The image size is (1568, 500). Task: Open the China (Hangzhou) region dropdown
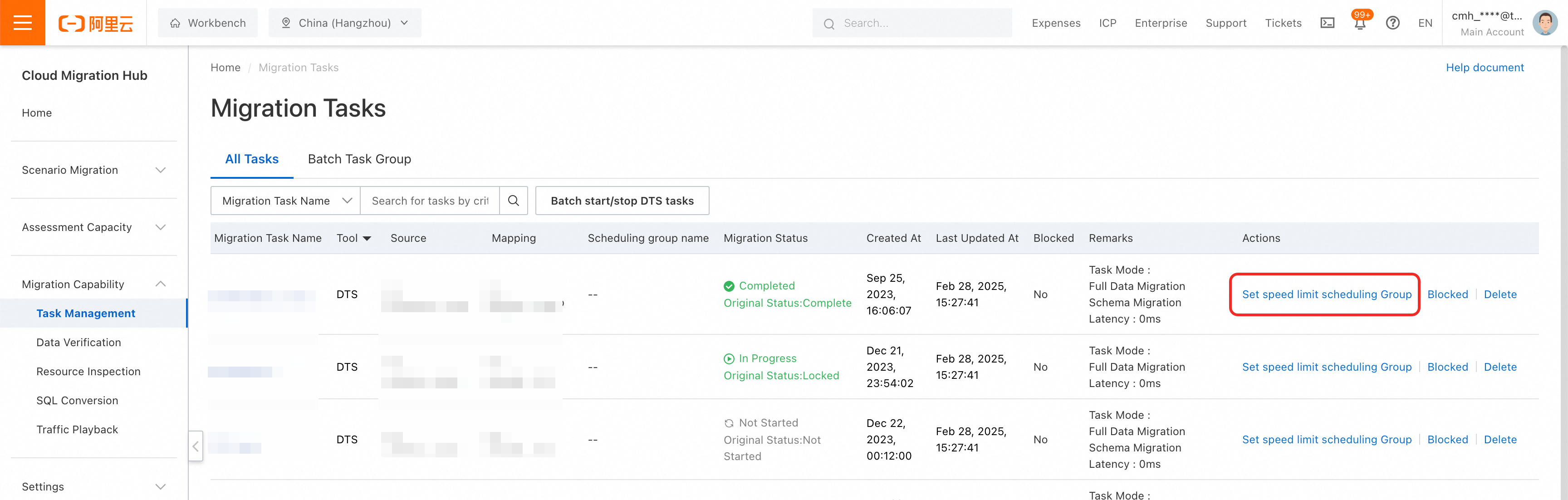tap(344, 23)
